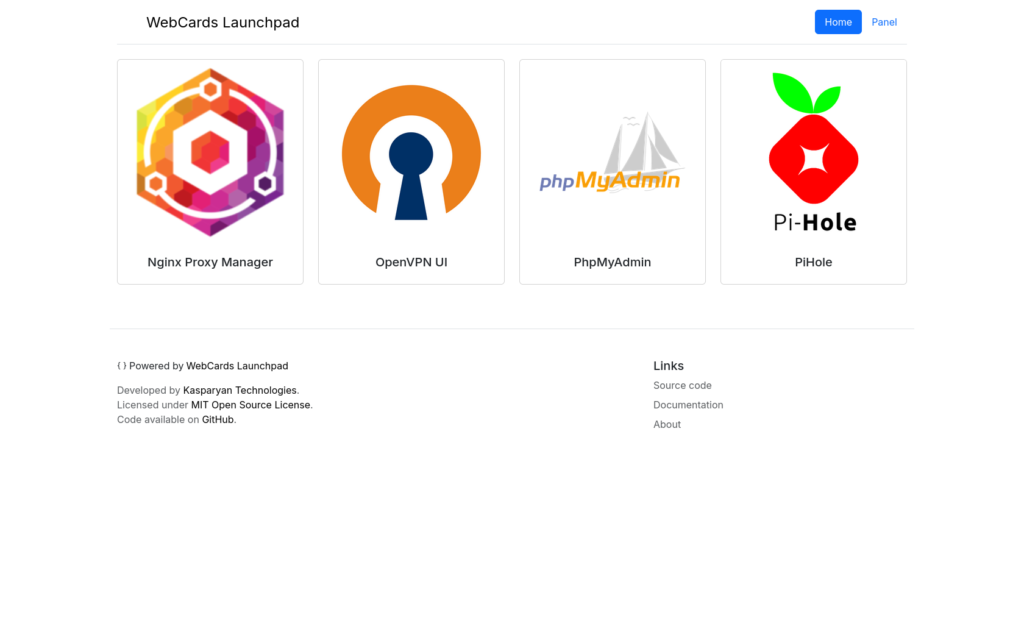The image size is (1024, 640).
Task: Open the MIT Open Source License link
Action: [x=251, y=405]
